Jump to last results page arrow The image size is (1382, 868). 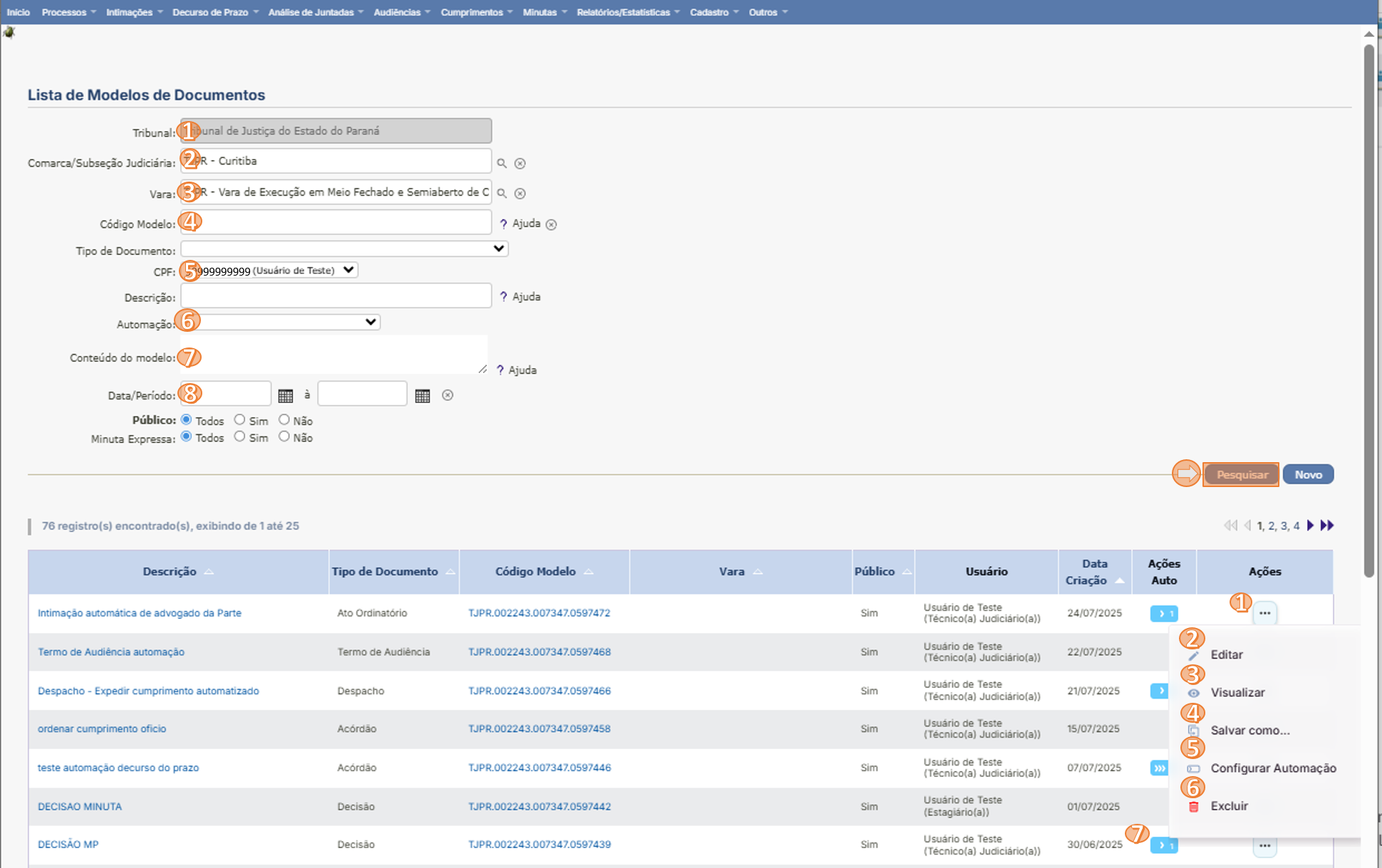(1326, 525)
